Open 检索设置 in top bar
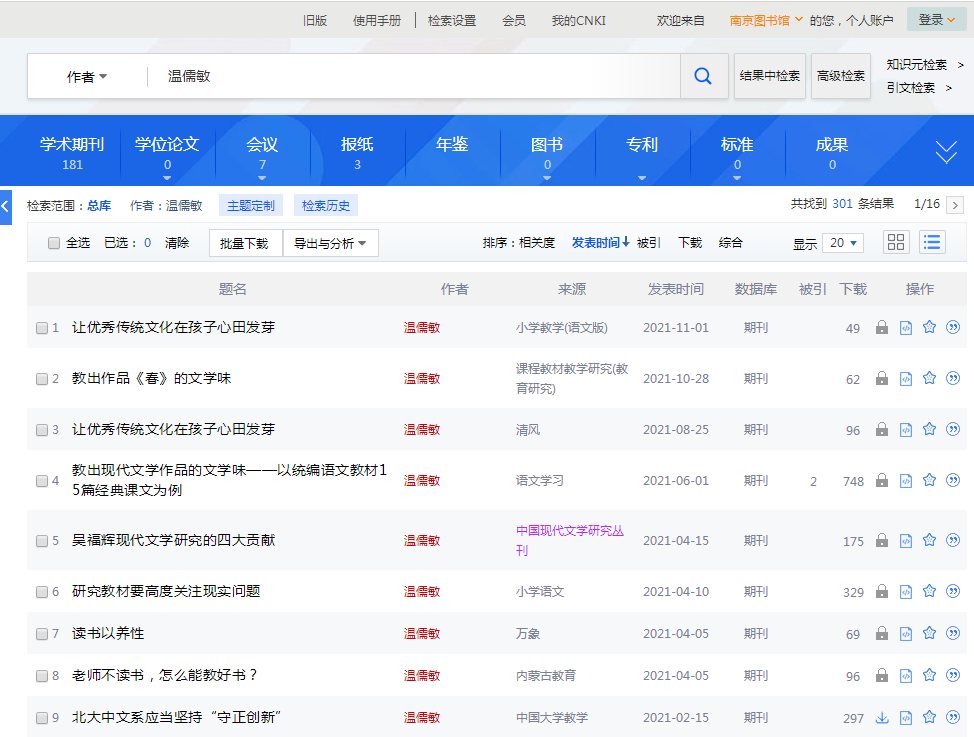Screen dimensions: 974x737 pyautogui.click(x=452, y=21)
